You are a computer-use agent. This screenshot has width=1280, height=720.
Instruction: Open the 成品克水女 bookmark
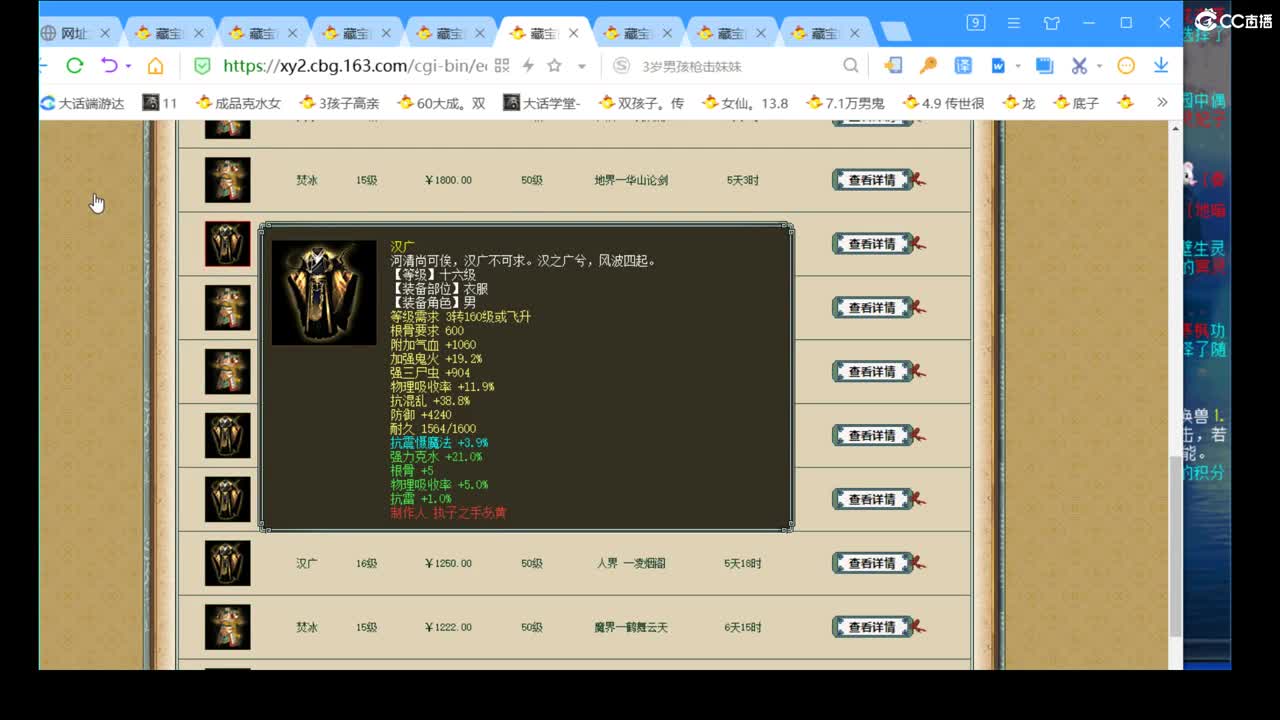click(239, 102)
